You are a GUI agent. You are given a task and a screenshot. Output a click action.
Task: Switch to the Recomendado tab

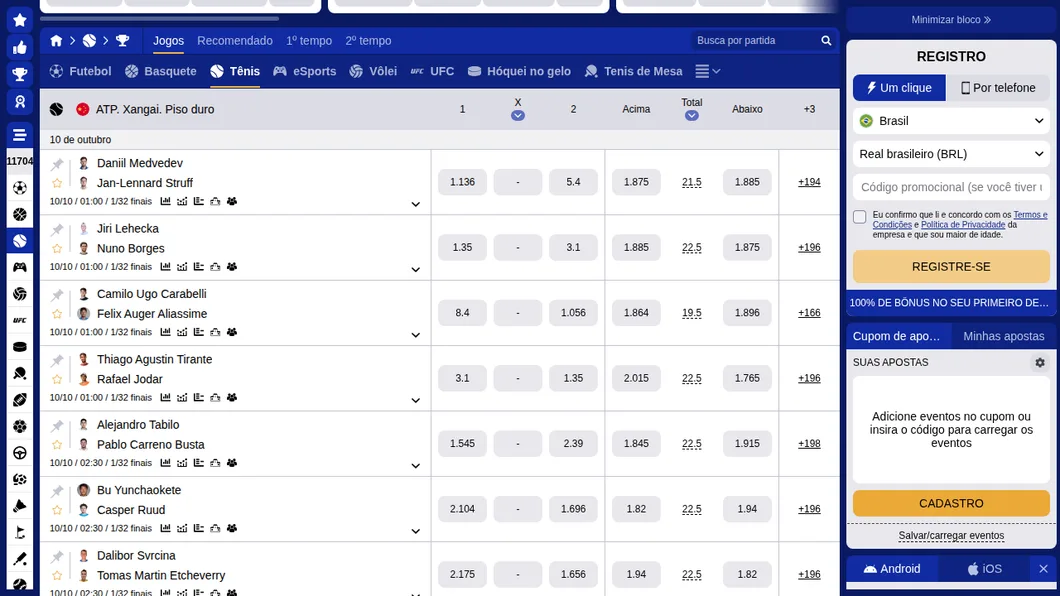point(235,41)
